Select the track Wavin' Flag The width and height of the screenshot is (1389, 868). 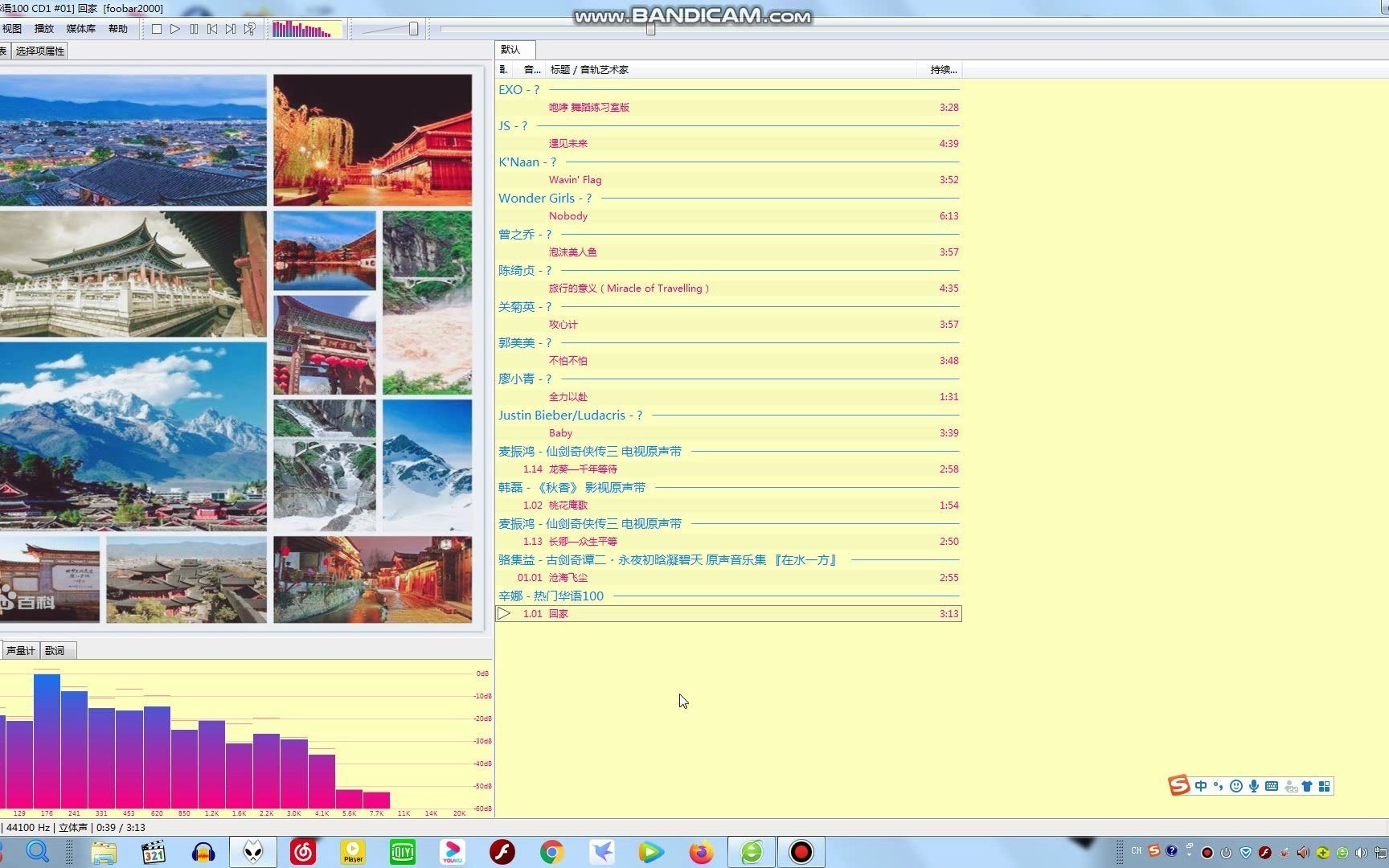point(728,180)
